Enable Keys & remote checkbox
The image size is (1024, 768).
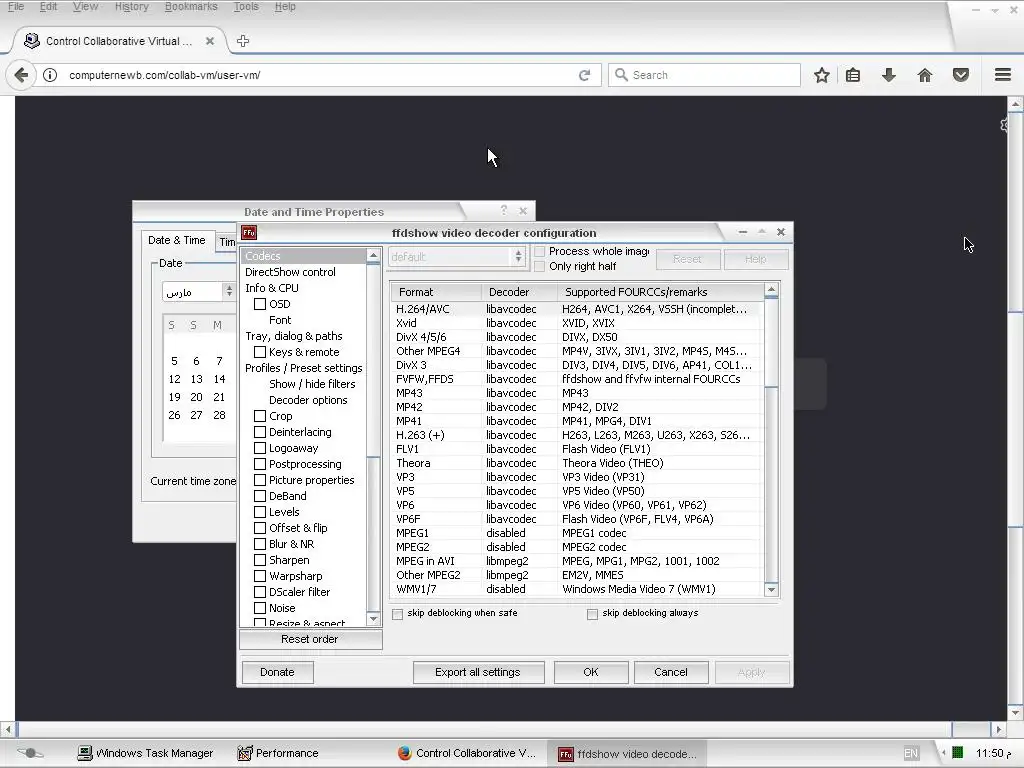coord(260,352)
